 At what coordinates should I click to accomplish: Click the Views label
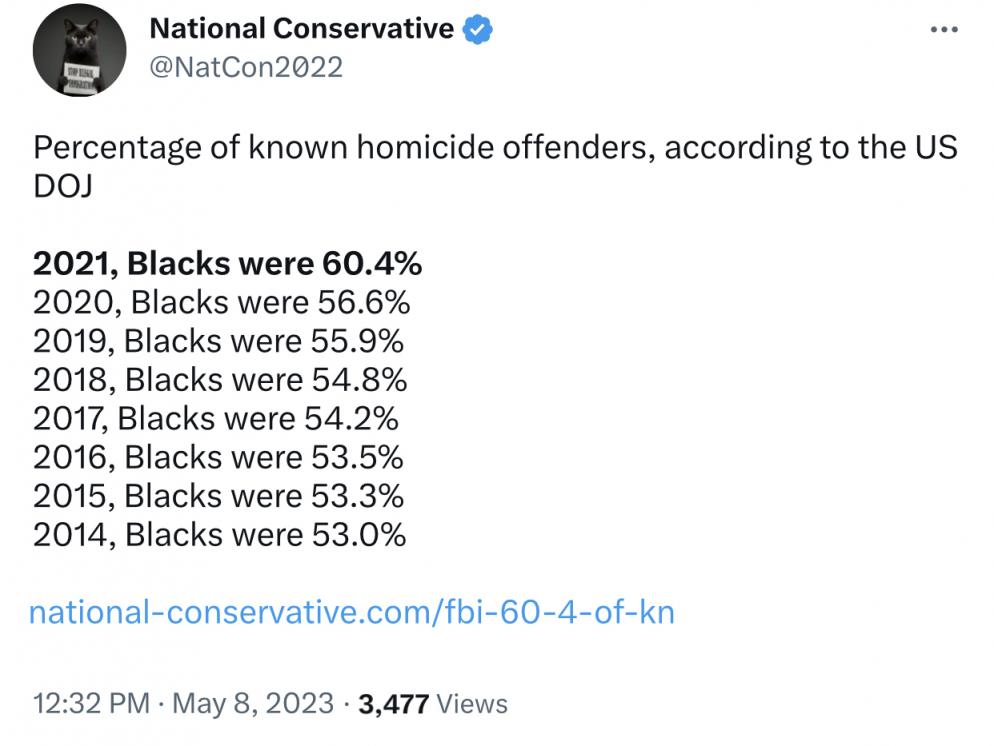tap(472, 704)
